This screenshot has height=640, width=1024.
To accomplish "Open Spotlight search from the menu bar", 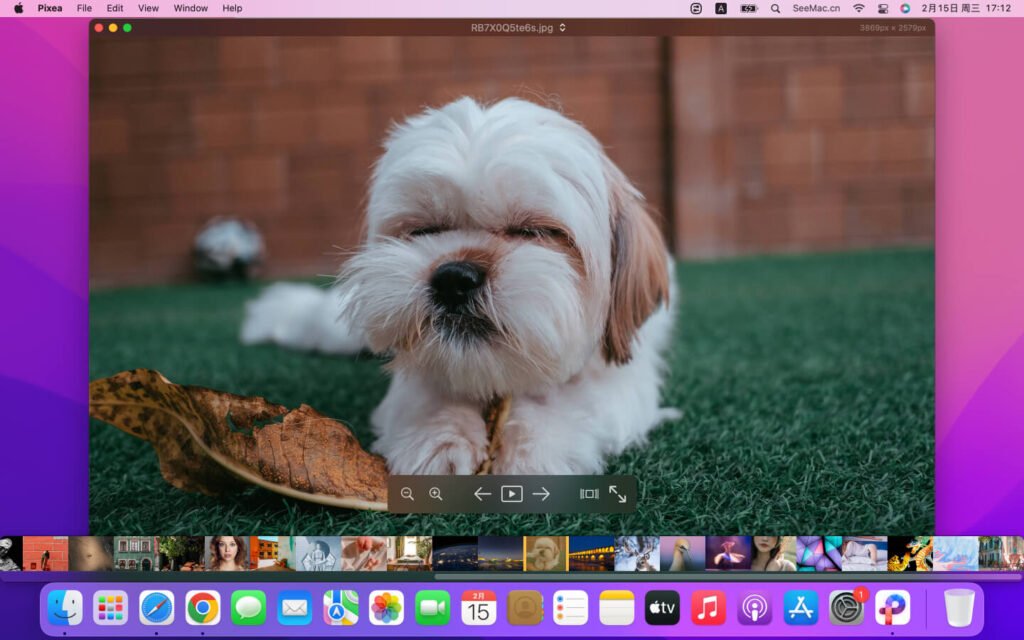I will (x=774, y=8).
